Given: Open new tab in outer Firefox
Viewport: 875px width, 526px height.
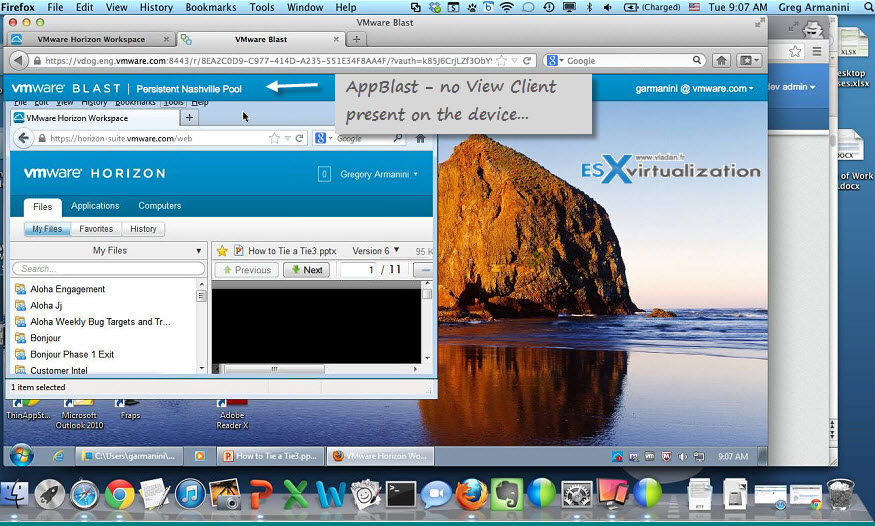Looking at the screenshot, I should 356,39.
